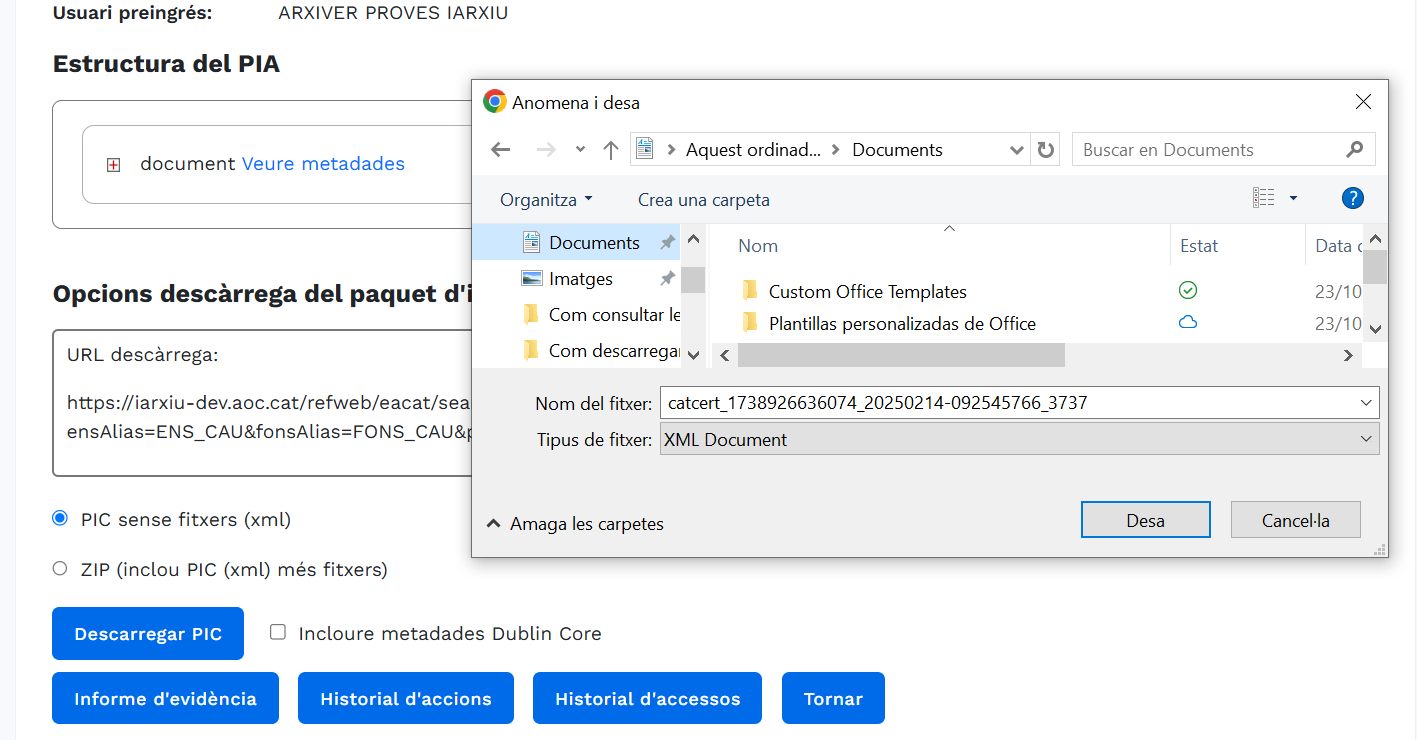Click Plantillas personalizadas folder icon
The image size is (1417, 740).
[x=751, y=323]
